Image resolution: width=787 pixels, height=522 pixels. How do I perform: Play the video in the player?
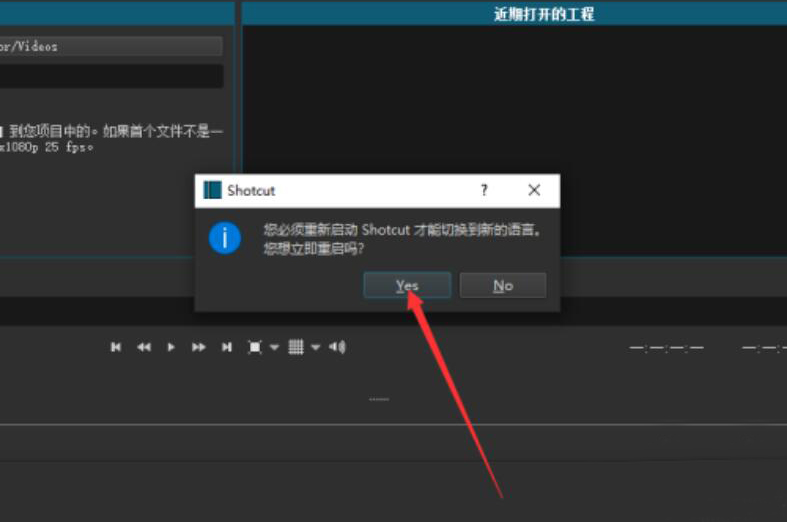click(171, 347)
